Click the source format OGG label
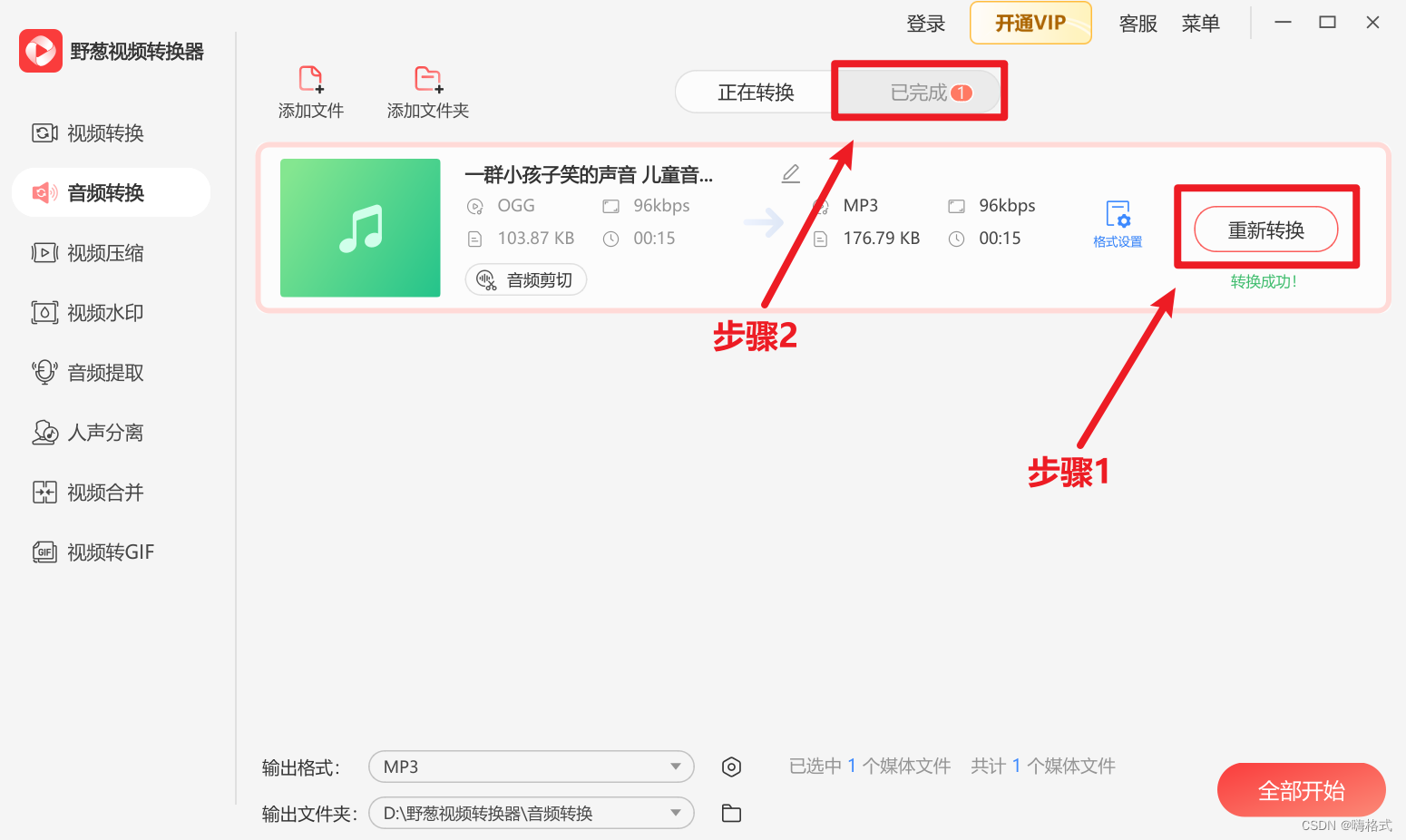This screenshot has height=840, width=1406. 516,206
